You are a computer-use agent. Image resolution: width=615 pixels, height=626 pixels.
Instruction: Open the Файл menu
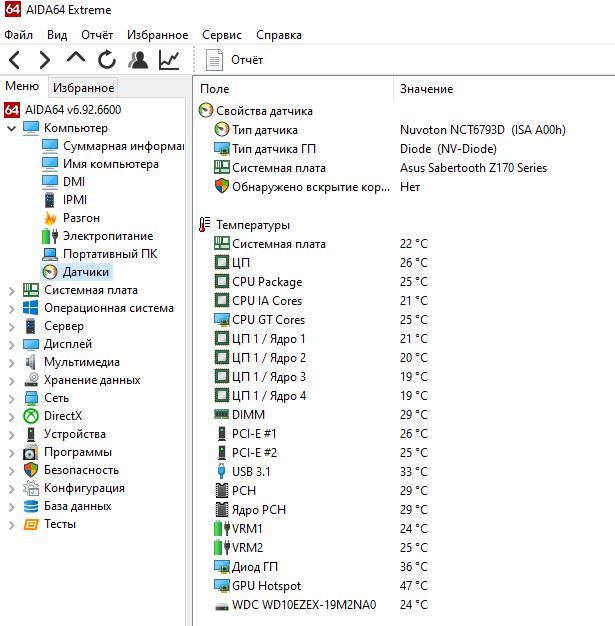coord(18,35)
